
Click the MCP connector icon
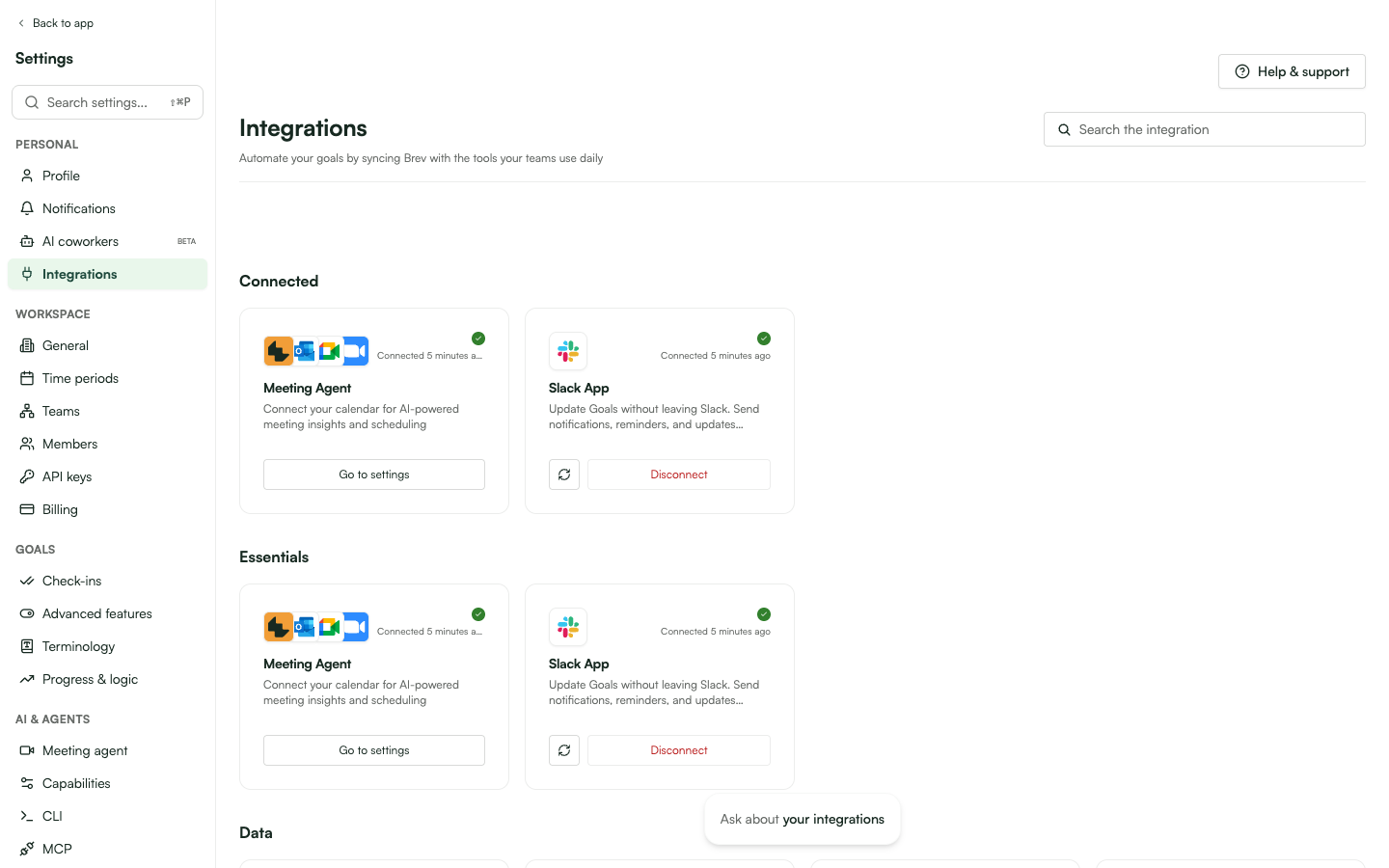[x=27, y=849]
